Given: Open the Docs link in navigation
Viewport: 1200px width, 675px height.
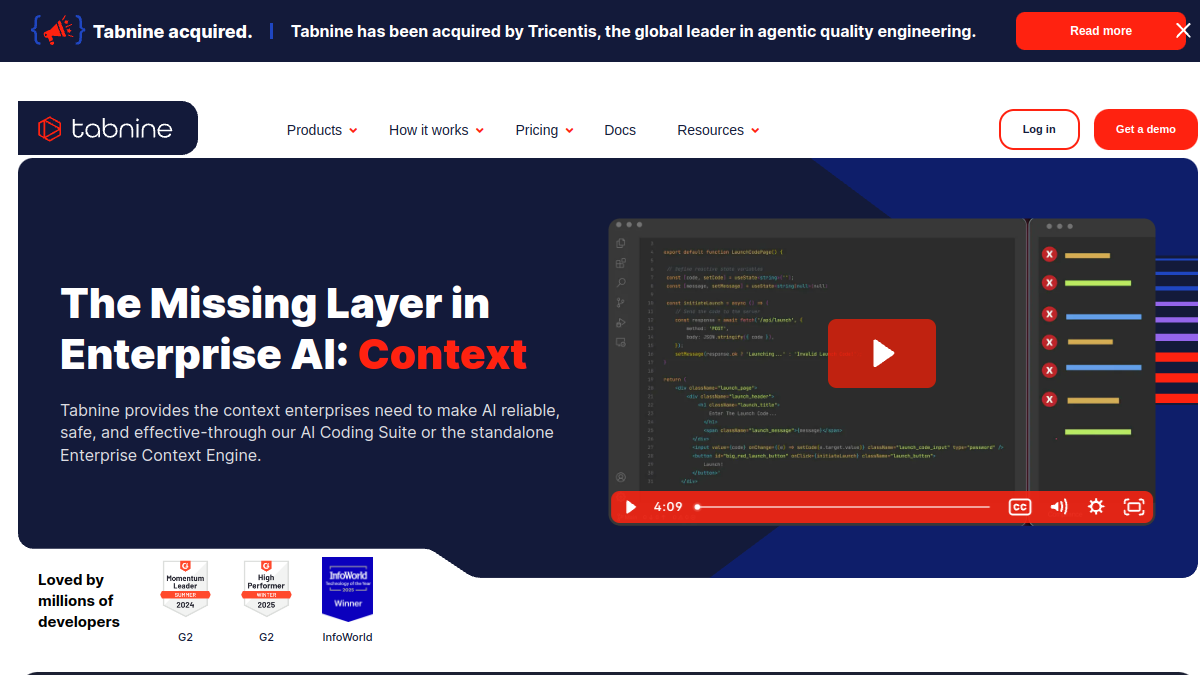Looking at the screenshot, I should coord(620,130).
